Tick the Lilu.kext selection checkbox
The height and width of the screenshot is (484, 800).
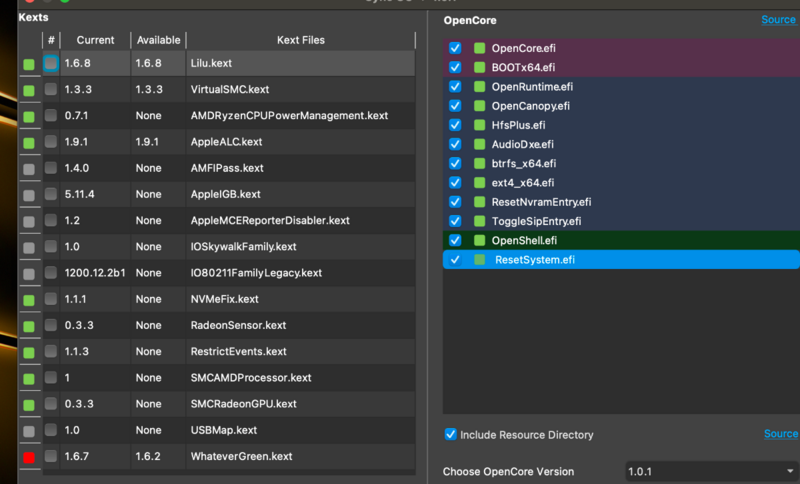(51, 63)
